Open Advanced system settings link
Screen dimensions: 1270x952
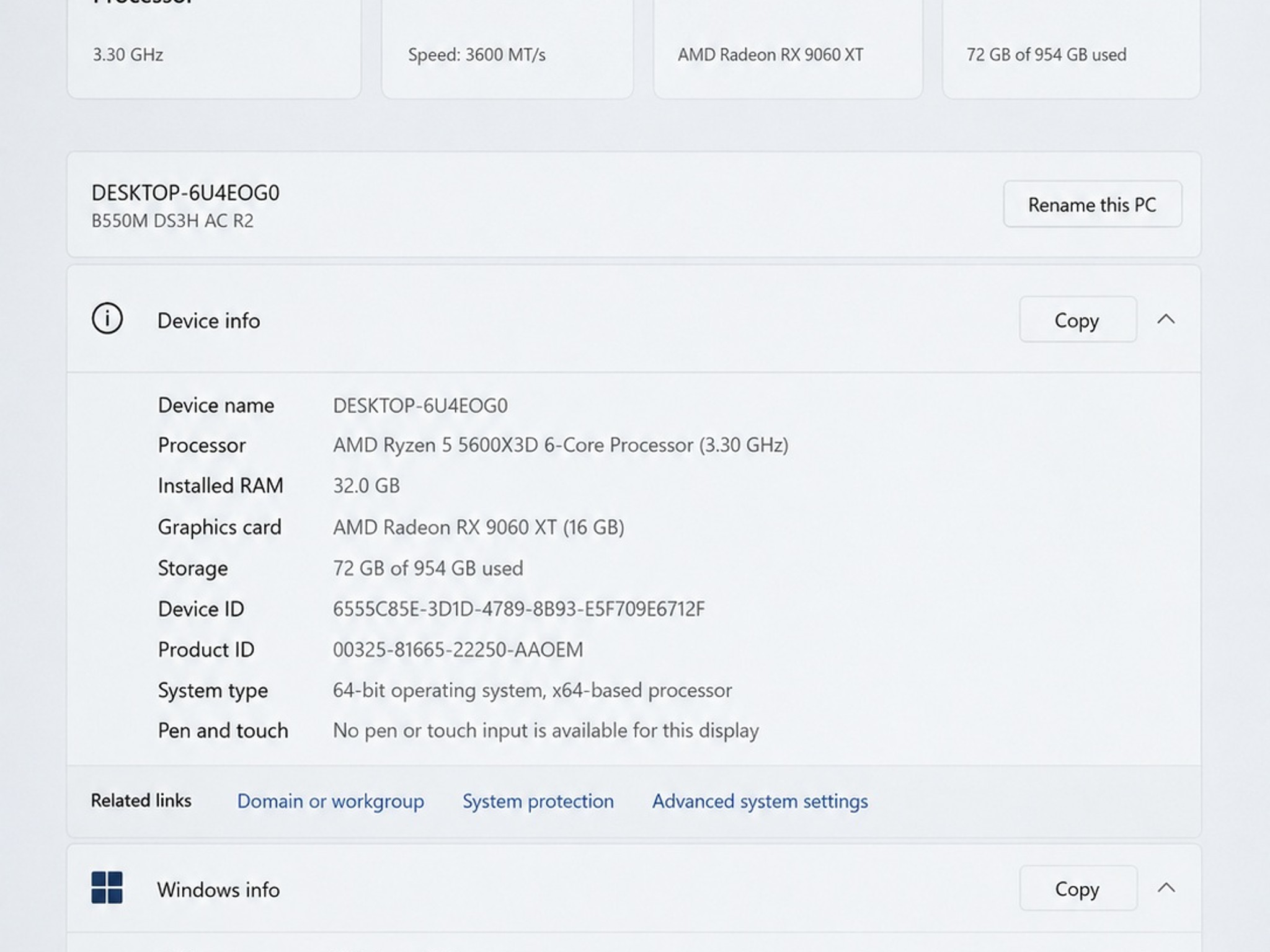click(x=760, y=801)
